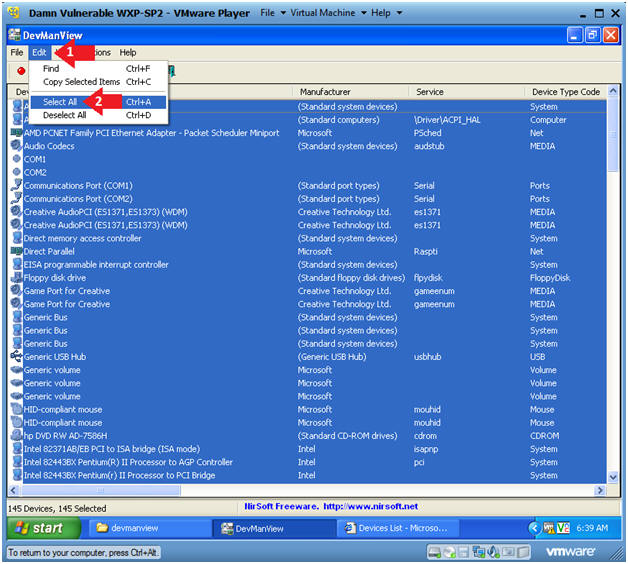Open DevManView File menu
The width and height of the screenshot is (628, 564).
[x=17, y=52]
